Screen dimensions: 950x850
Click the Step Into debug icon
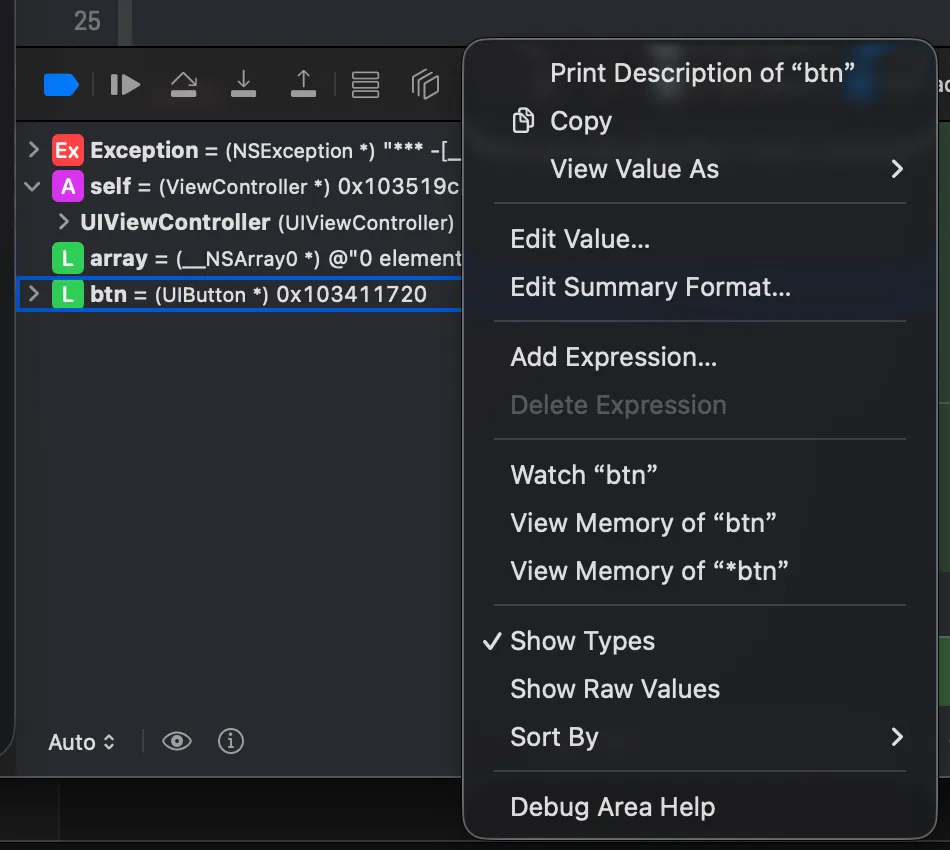(x=243, y=85)
